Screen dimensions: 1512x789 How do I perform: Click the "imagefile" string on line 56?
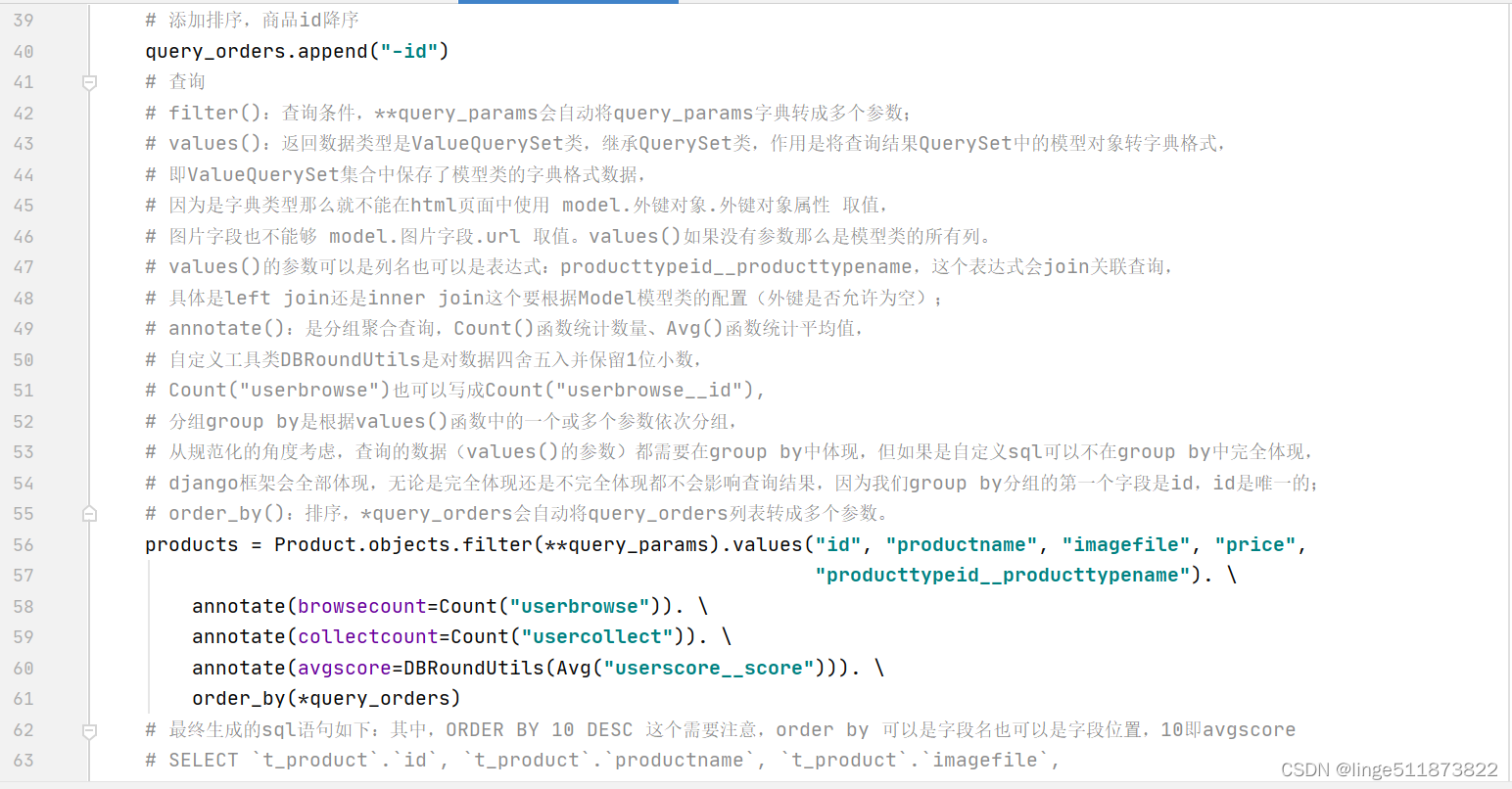(x=1125, y=544)
